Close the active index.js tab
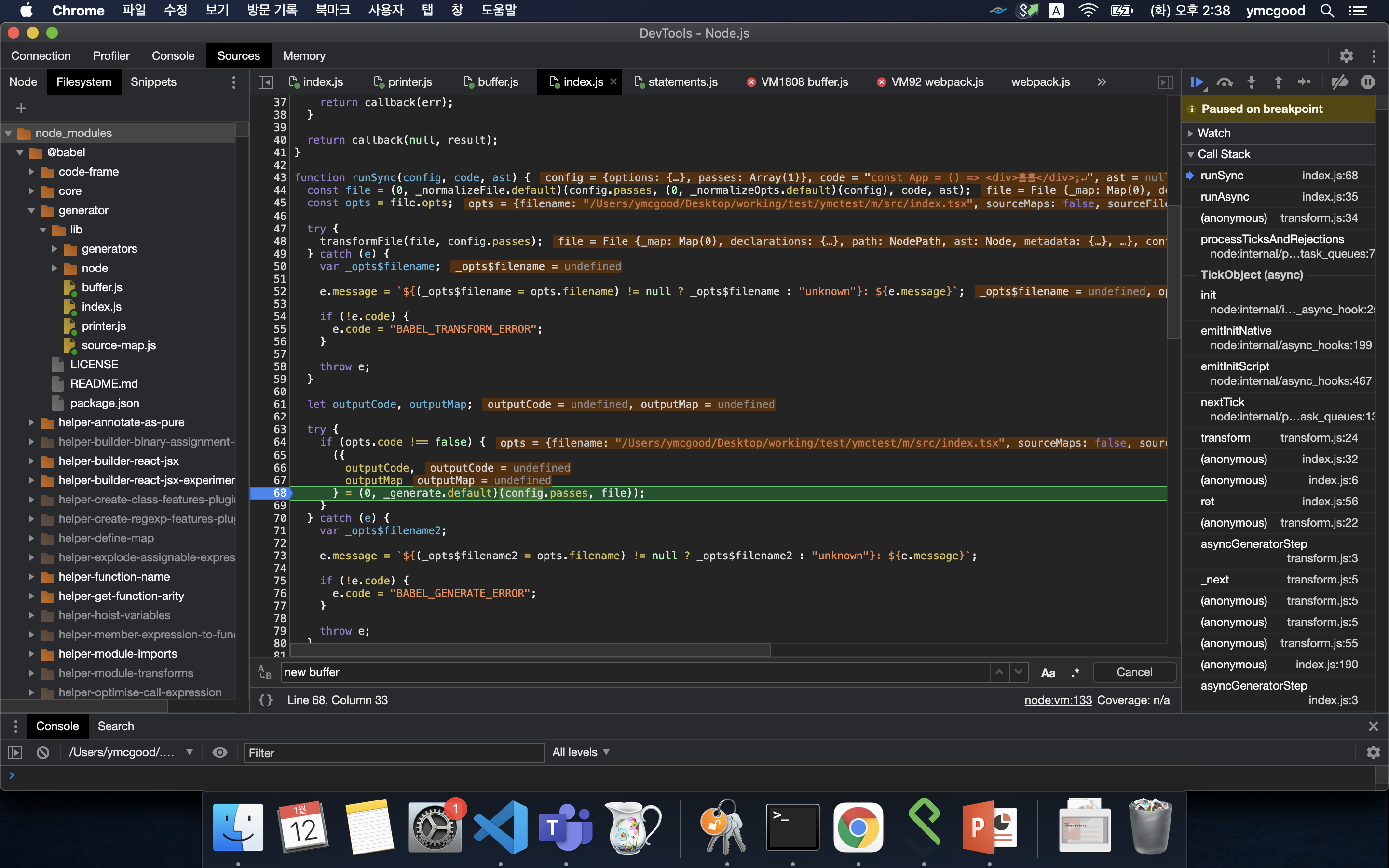The image size is (1389, 868). (613, 82)
